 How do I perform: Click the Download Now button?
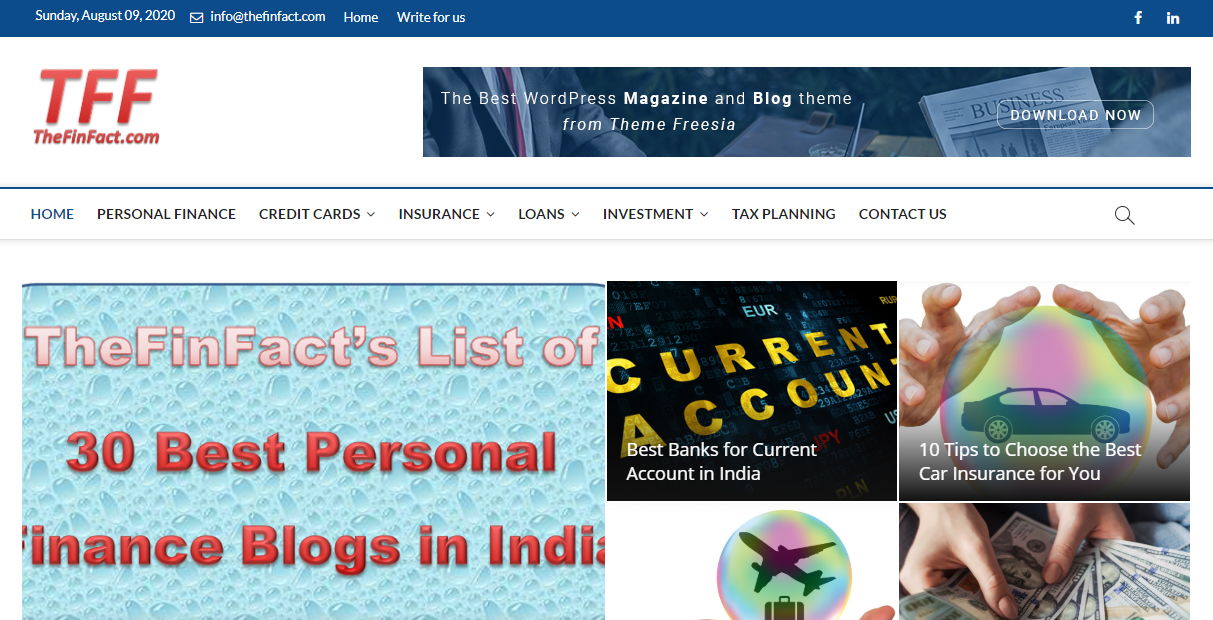(1075, 115)
